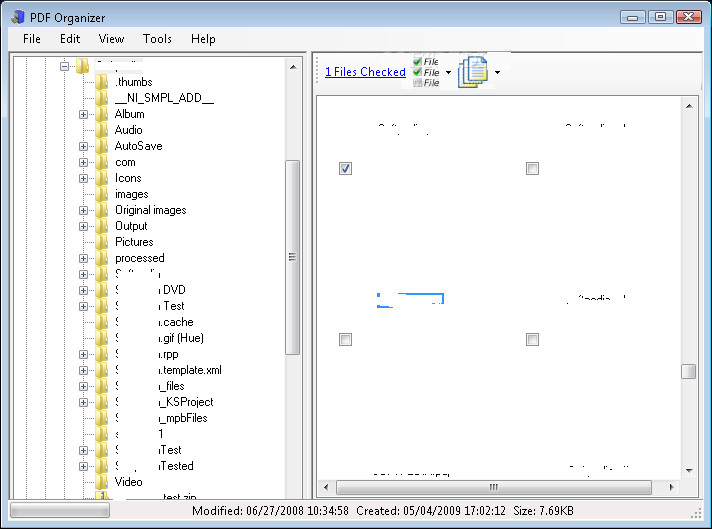Open the Edit menu
This screenshot has width=712, height=529.
tap(70, 39)
